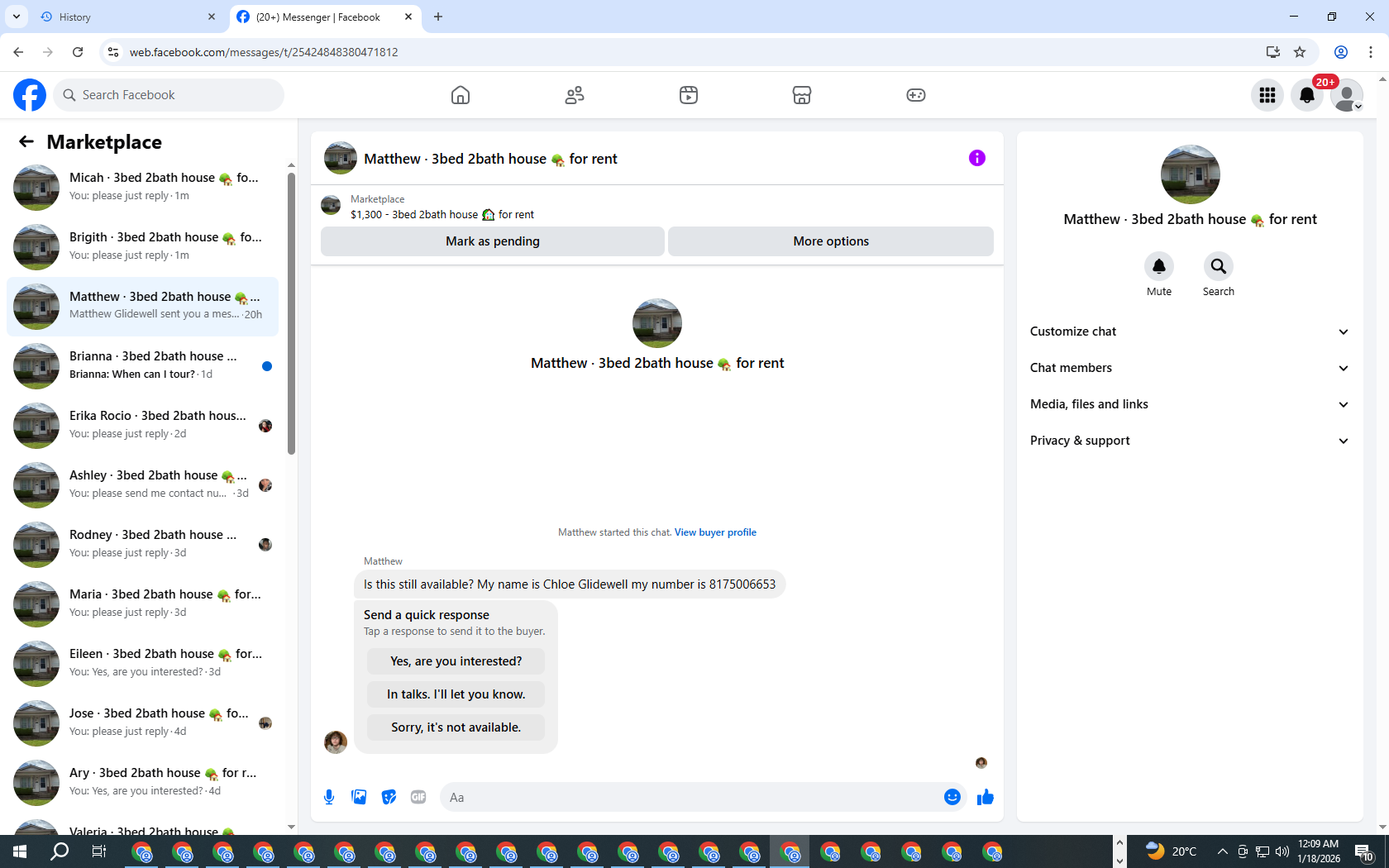
Task: Open the emoji picker smiley icon
Action: point(952,797)
